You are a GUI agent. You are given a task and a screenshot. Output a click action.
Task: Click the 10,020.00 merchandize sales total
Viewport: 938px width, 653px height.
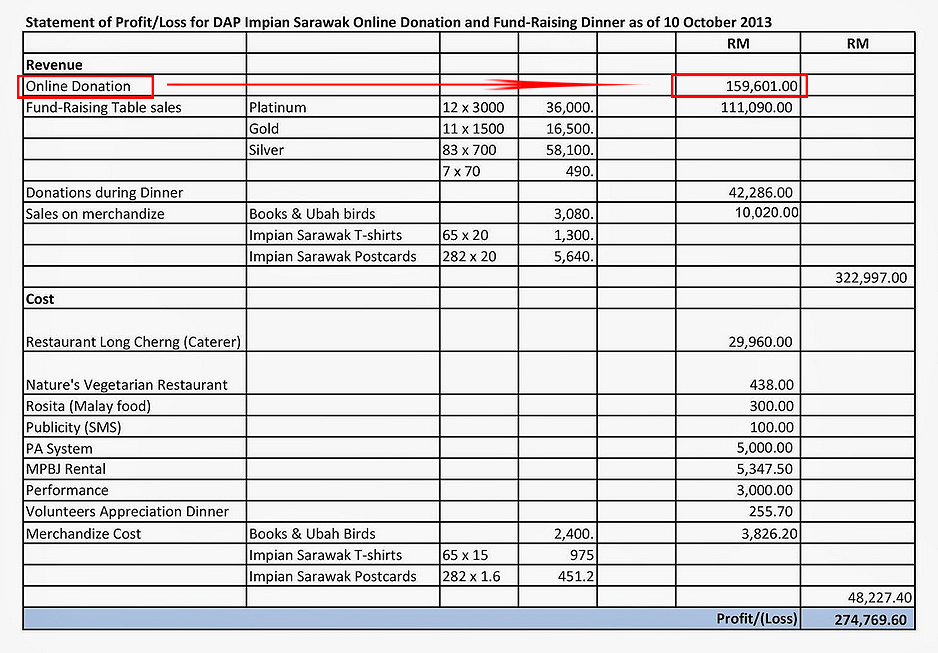[766, 212]
